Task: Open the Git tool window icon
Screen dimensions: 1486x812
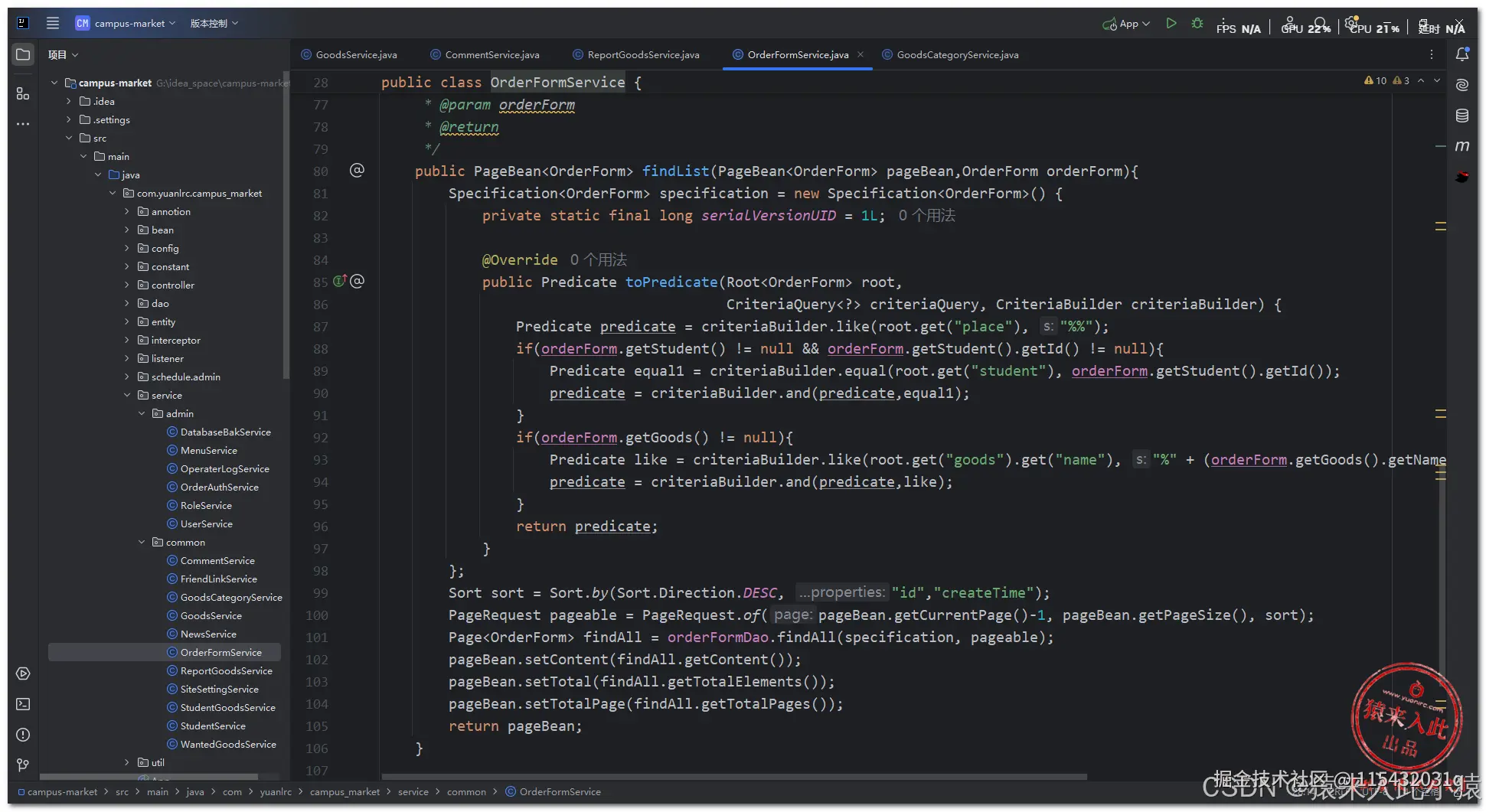Action: click(x=23, y=765)
